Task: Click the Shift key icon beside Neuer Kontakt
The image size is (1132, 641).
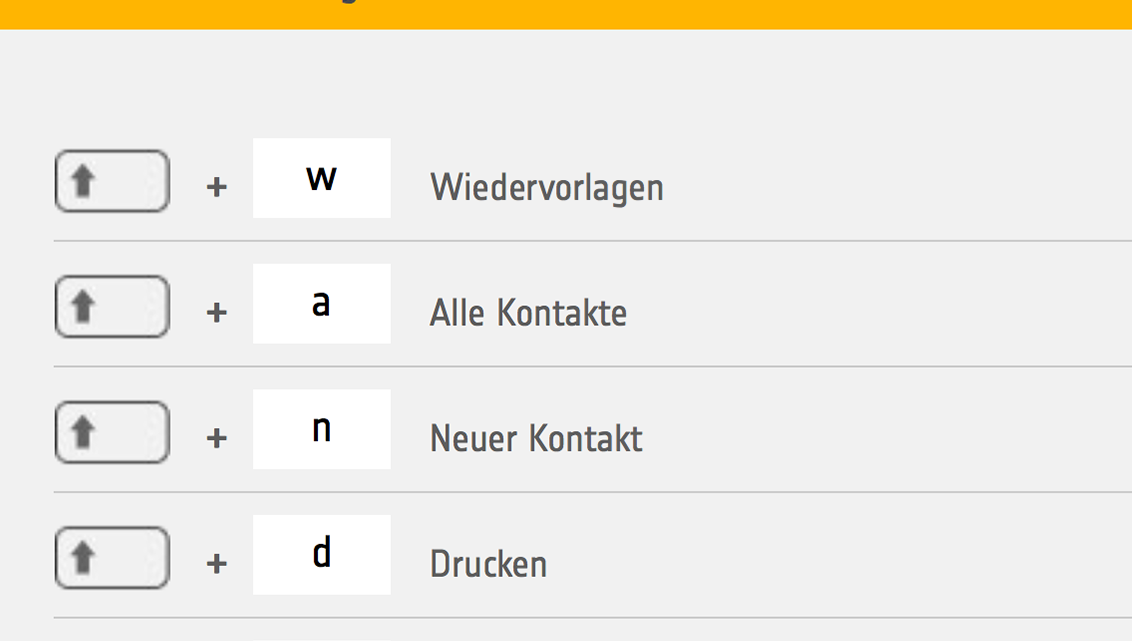Action: coord(112,432)
